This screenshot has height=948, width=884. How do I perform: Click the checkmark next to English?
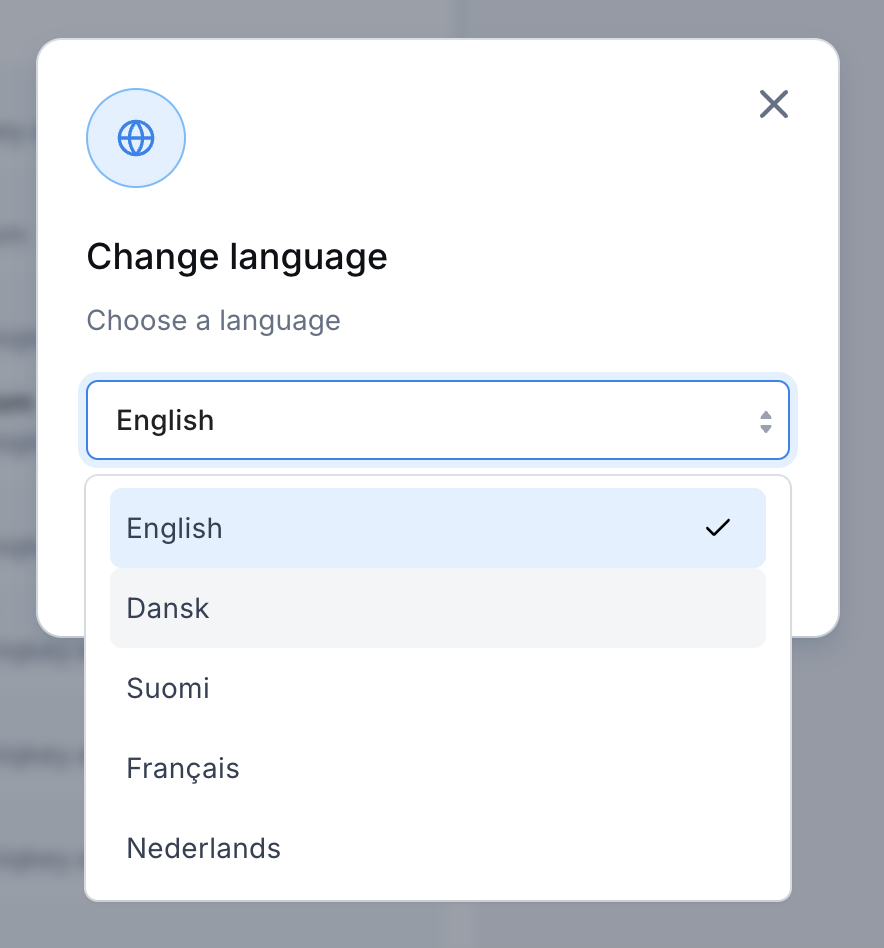pos(718,528)
